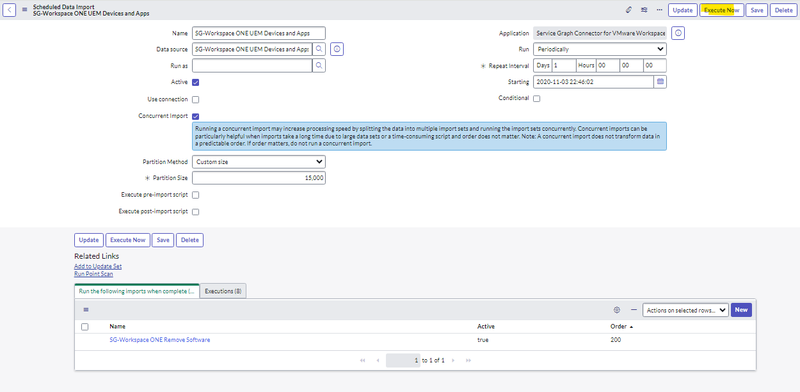The height and width of the screenshot is (392, 800).
Task: Look up a Run as user
Action: click(x=319, y=65)
